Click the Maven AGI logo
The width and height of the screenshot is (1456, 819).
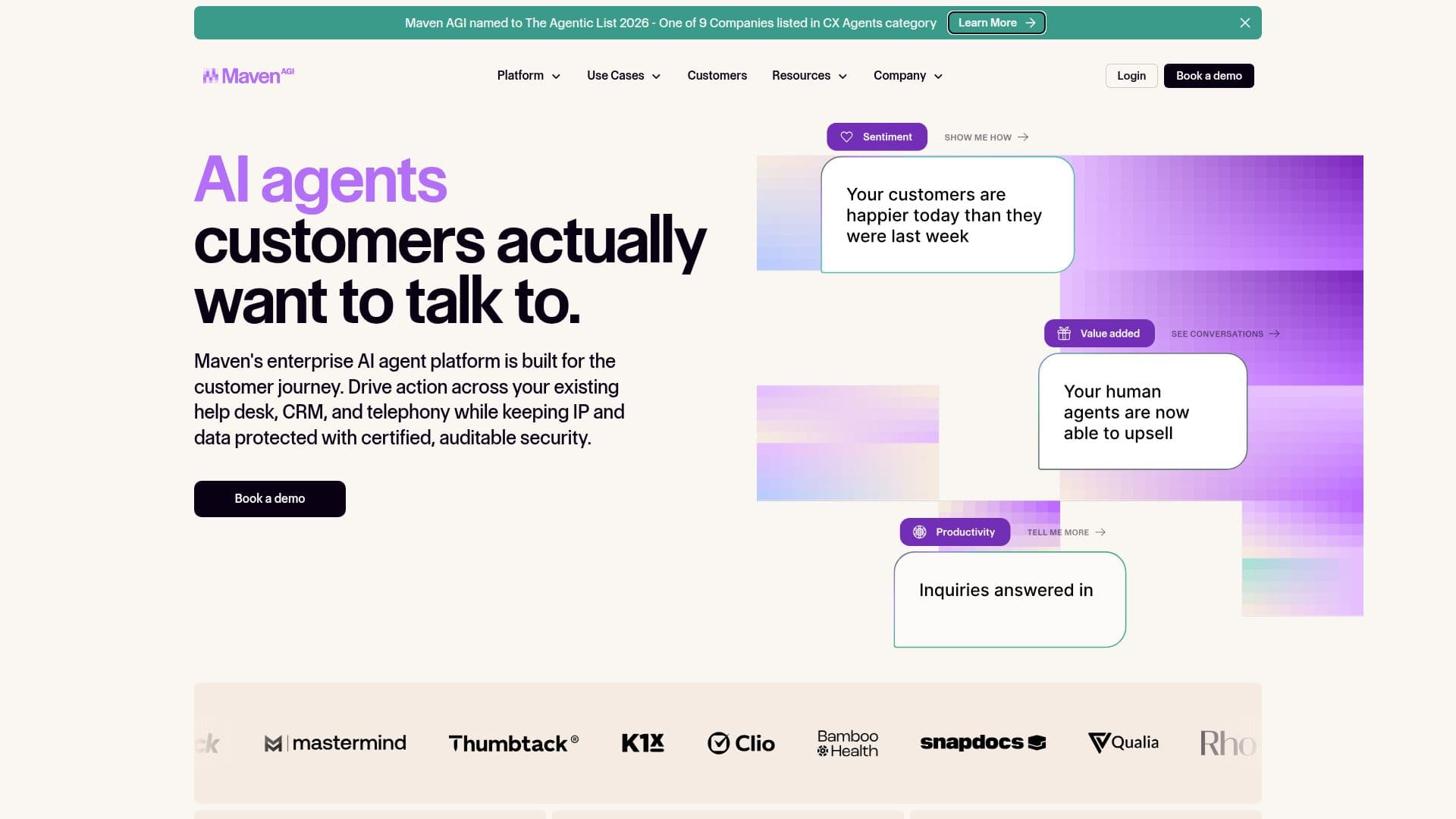pyautogui.click(x=248, y=76)
